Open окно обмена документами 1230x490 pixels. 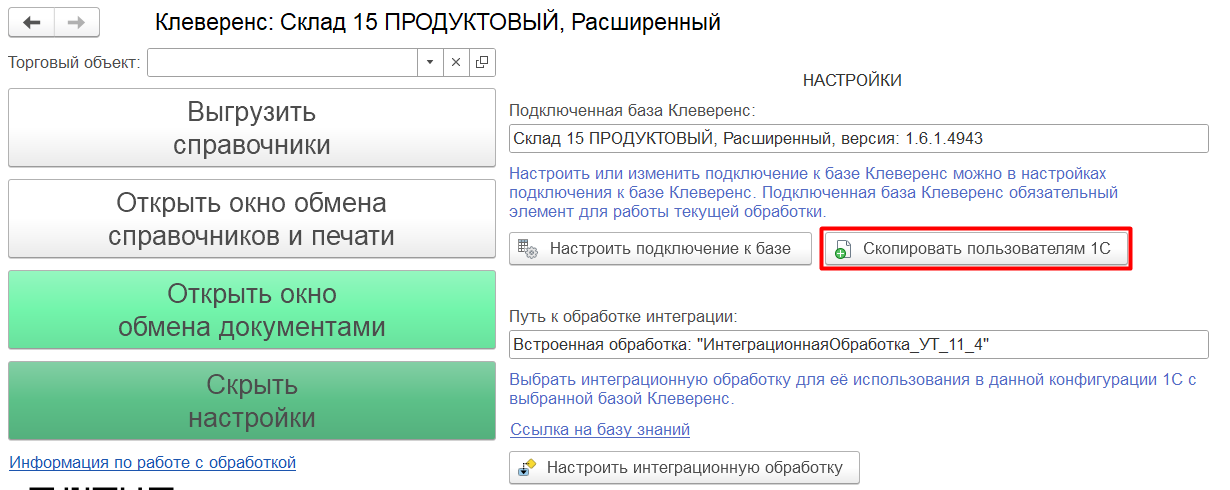pyautogui.click(x=252, y=310)
